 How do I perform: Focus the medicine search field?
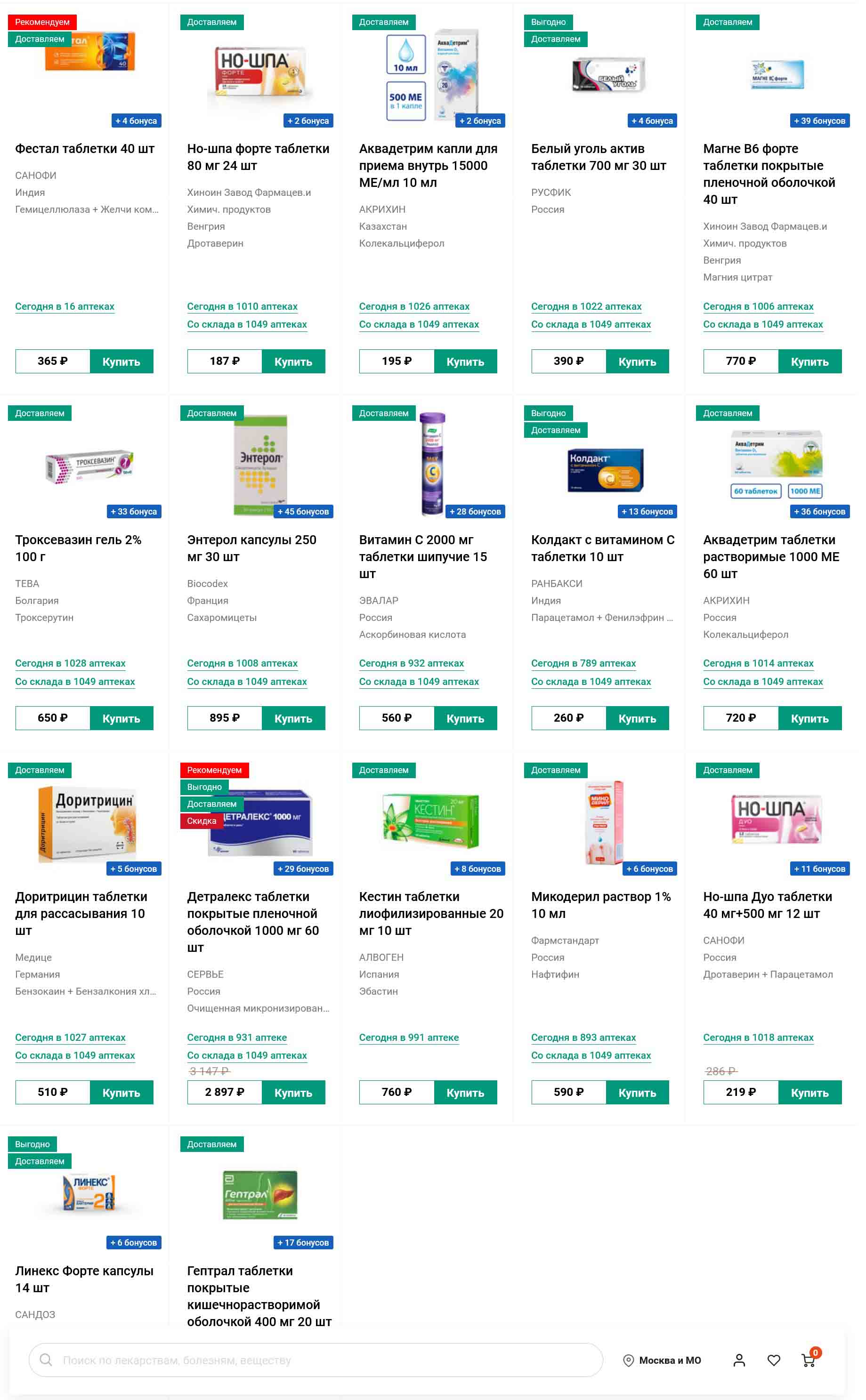click(316, 1360)
